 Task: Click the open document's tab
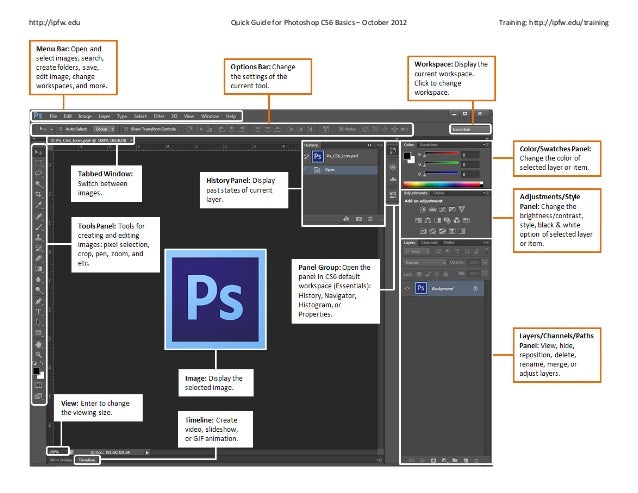(90, 140)
